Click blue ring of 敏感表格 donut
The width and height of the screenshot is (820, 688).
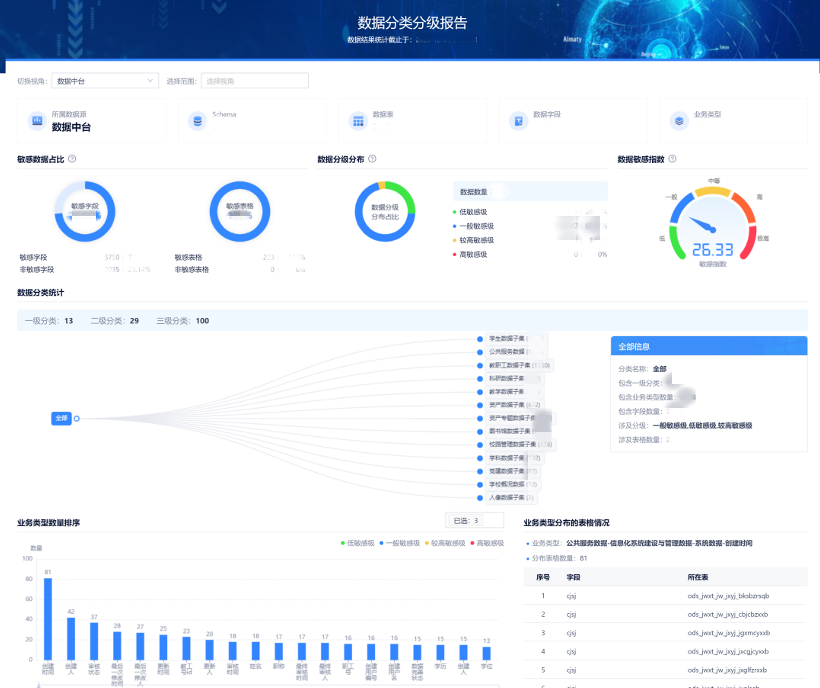point(240,185)
